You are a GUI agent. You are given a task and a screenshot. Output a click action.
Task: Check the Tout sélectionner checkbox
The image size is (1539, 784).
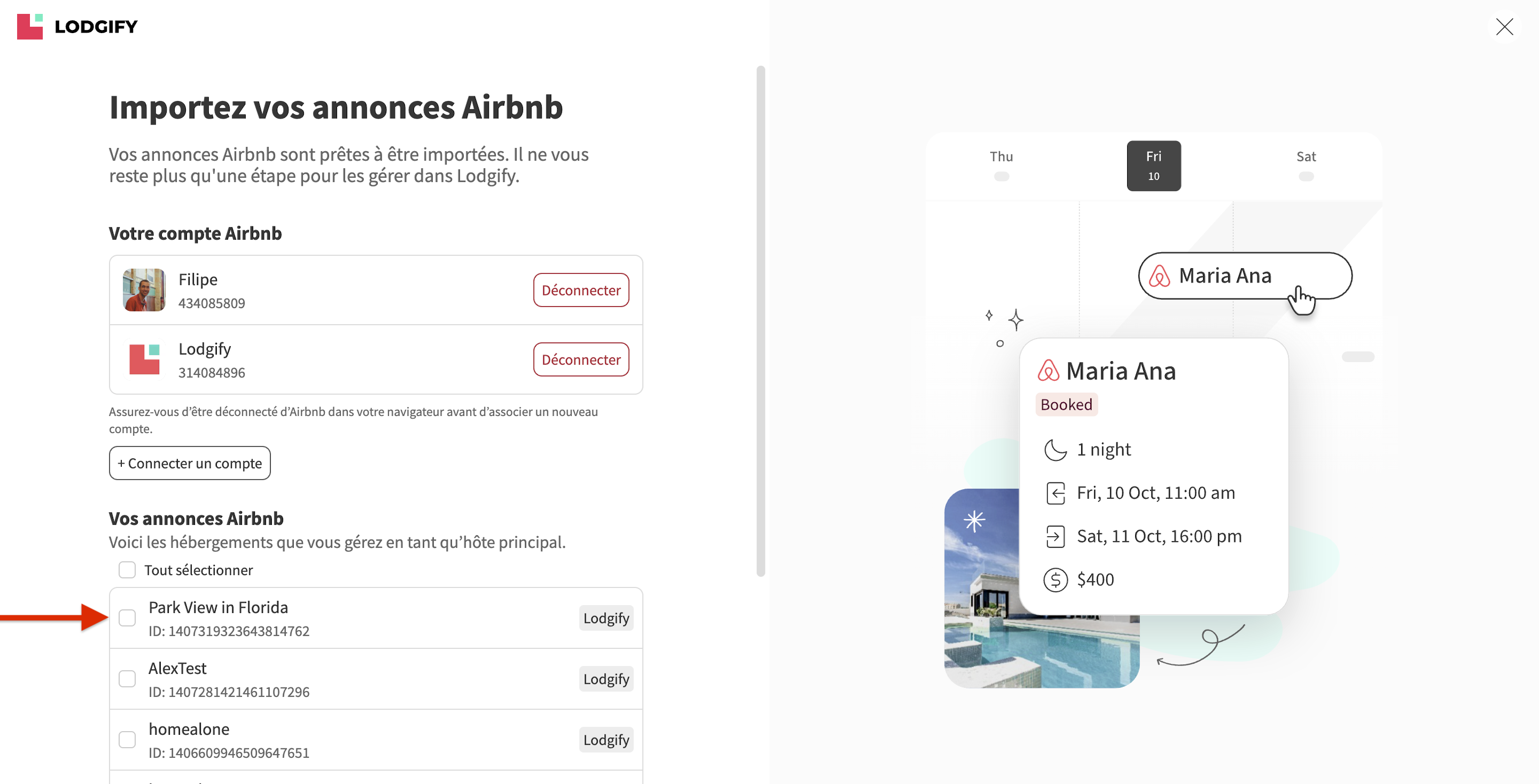click(127, 570)
